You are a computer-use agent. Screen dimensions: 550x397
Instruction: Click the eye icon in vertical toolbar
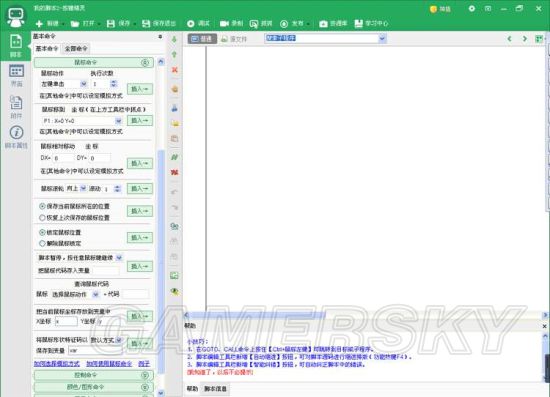click(174, 291)
